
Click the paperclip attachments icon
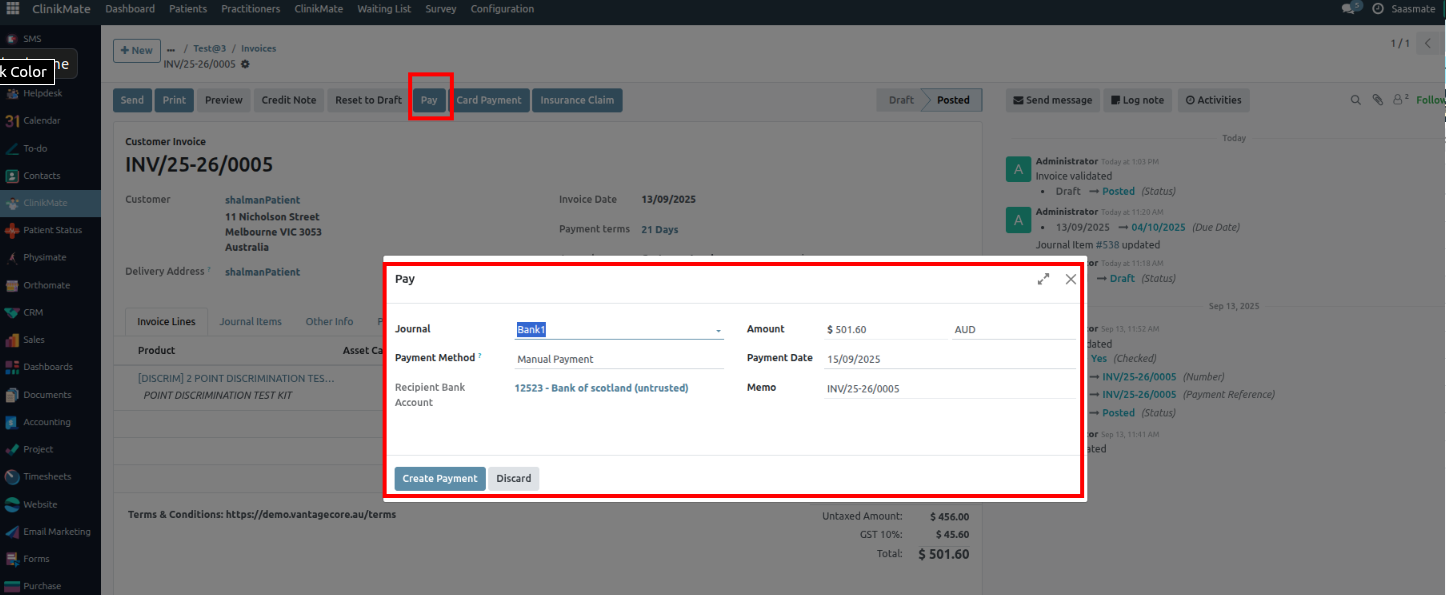coord(1377,100)
